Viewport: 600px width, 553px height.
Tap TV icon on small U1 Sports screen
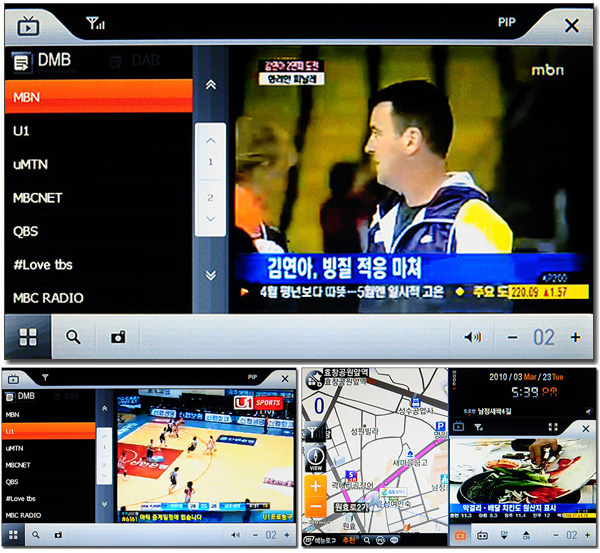coord(13,379)
